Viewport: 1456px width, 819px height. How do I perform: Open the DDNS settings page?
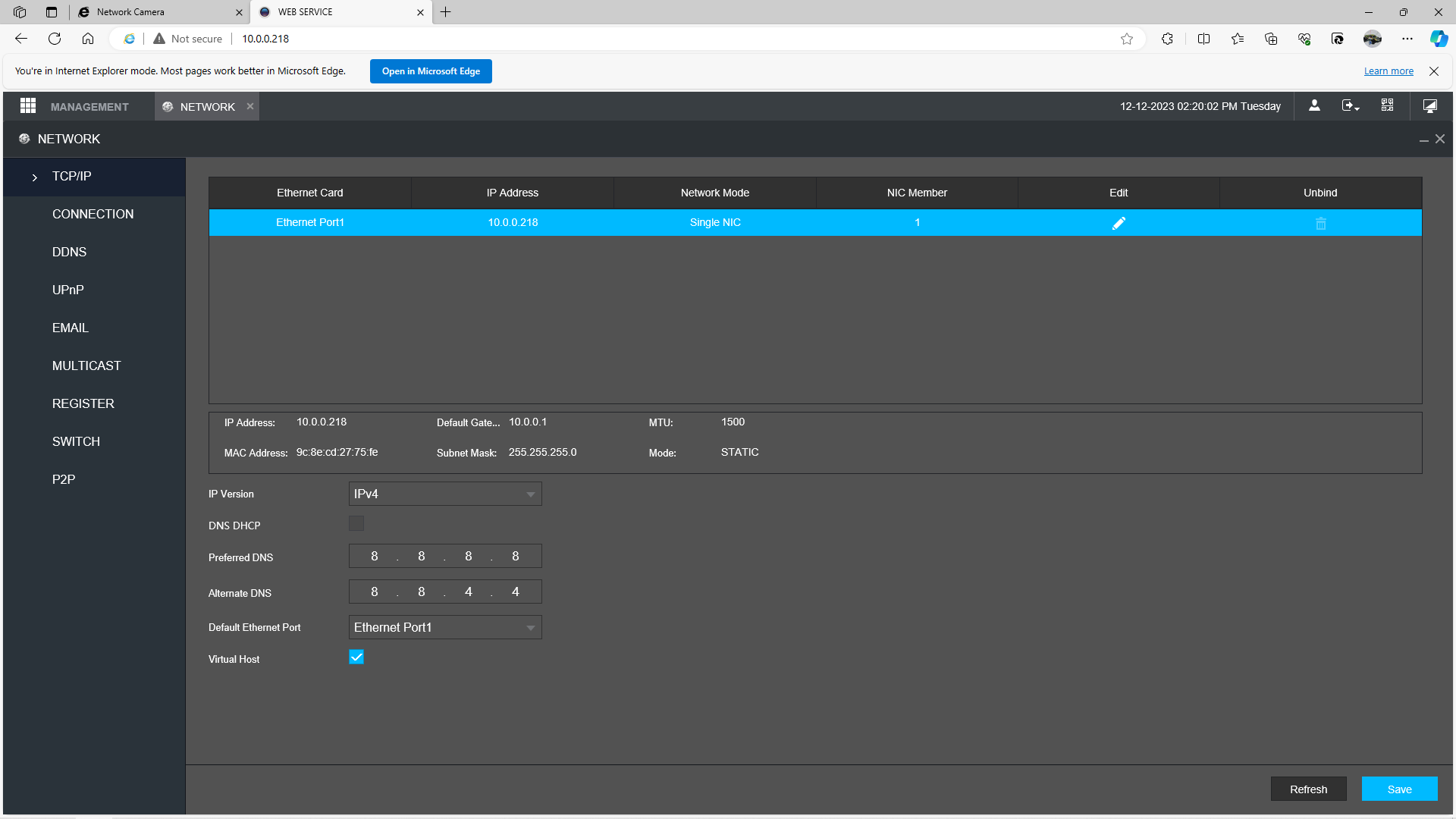[x=70, y=253]
